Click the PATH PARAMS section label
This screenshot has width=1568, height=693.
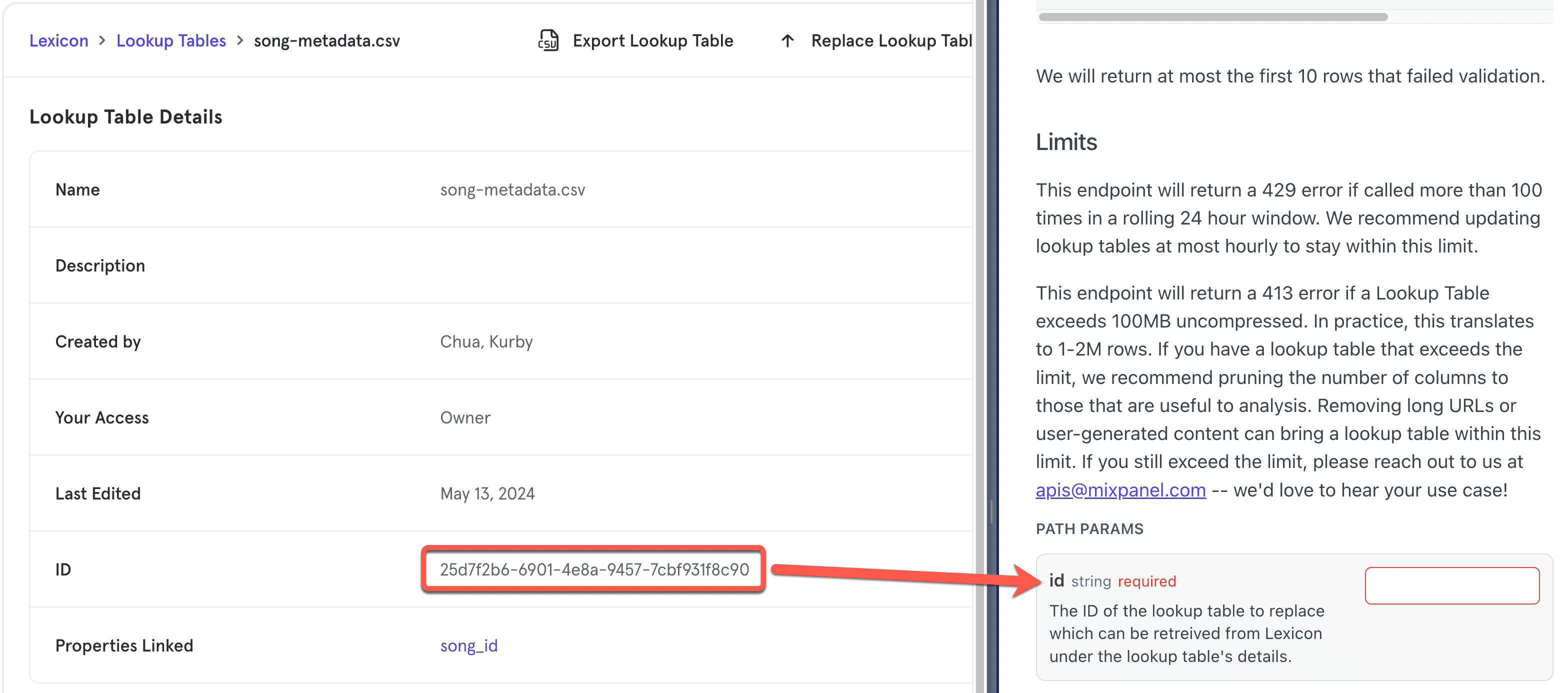(1089, 528)
